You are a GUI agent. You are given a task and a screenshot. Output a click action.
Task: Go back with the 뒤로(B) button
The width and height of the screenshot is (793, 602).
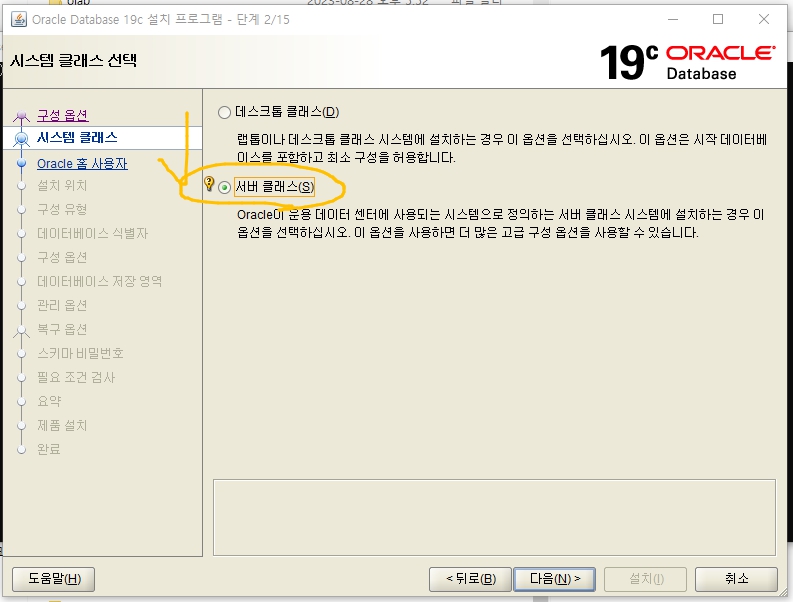pos(471,579)
